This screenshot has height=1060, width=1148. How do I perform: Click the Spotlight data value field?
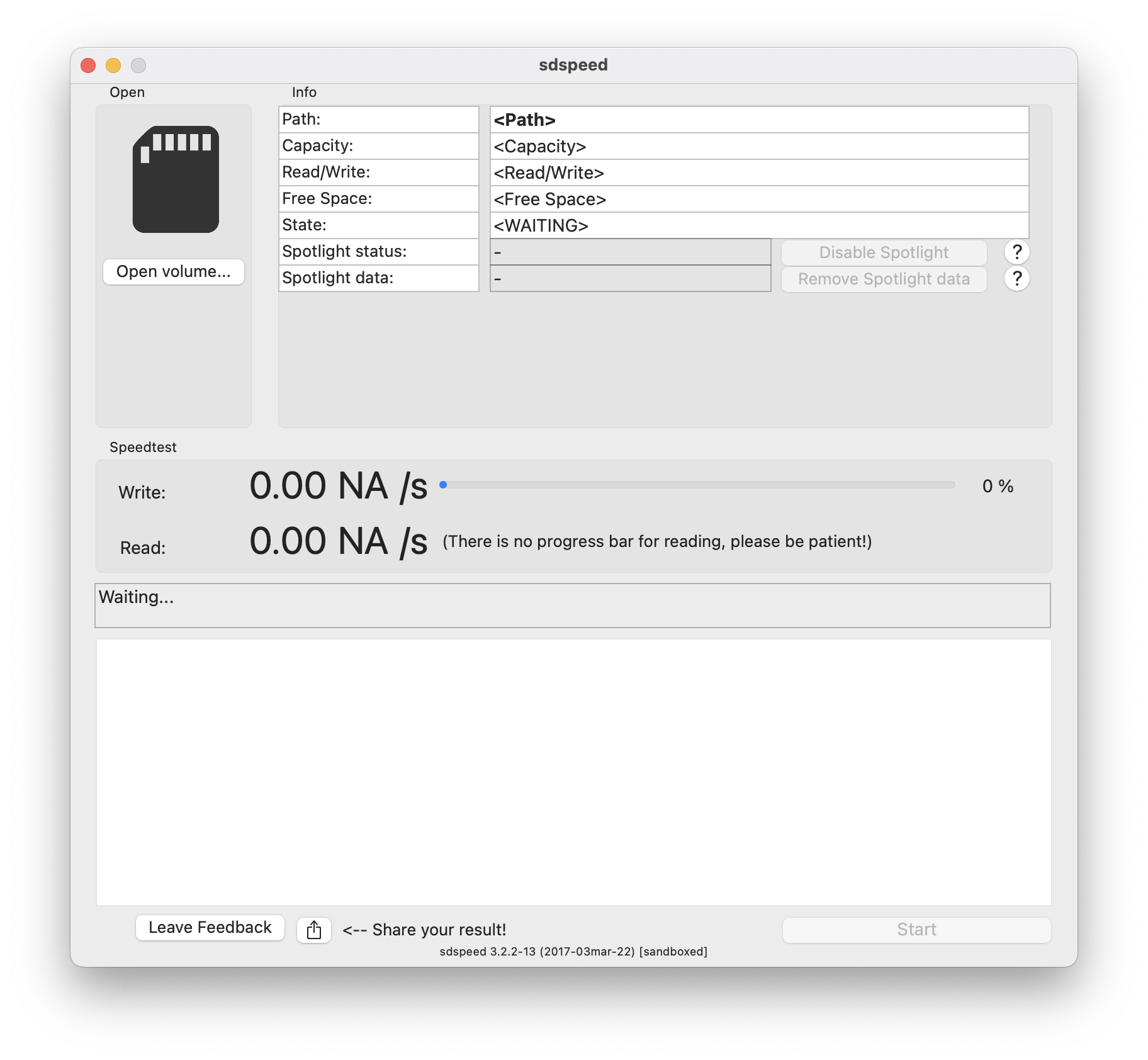click(631, 278)
